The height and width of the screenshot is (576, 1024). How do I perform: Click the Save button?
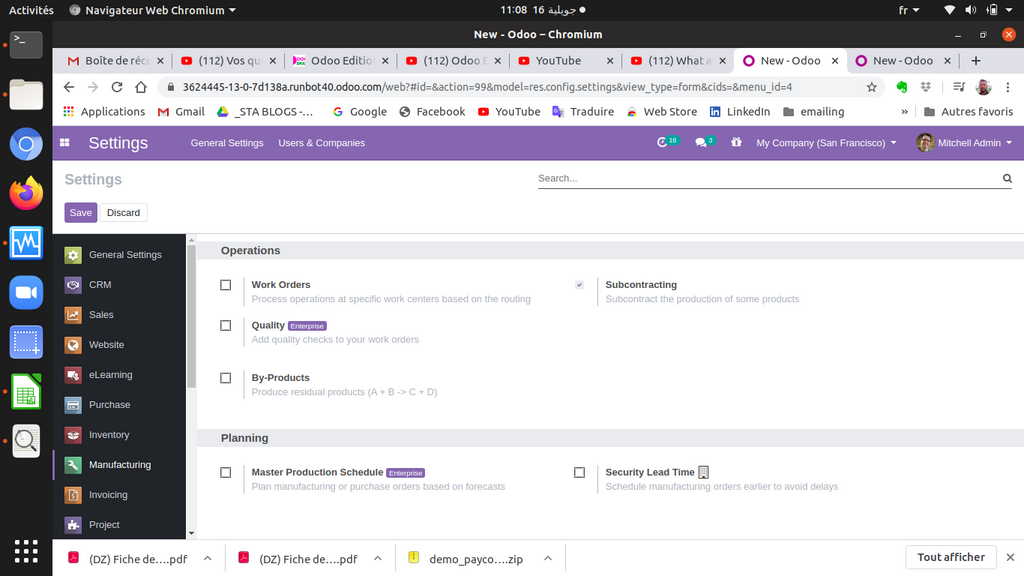pos(81,213)
